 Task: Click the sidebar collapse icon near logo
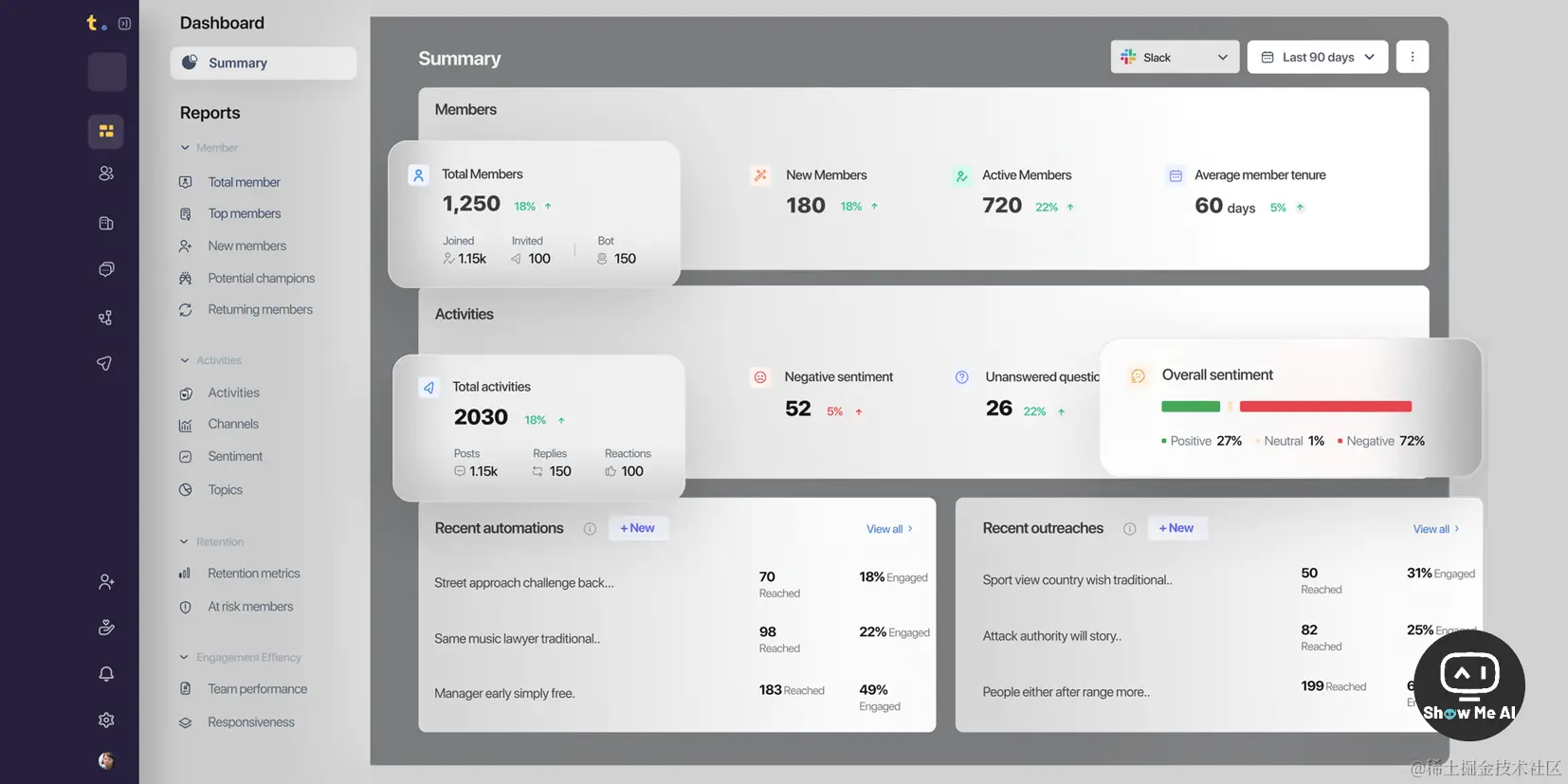(124, 23)
